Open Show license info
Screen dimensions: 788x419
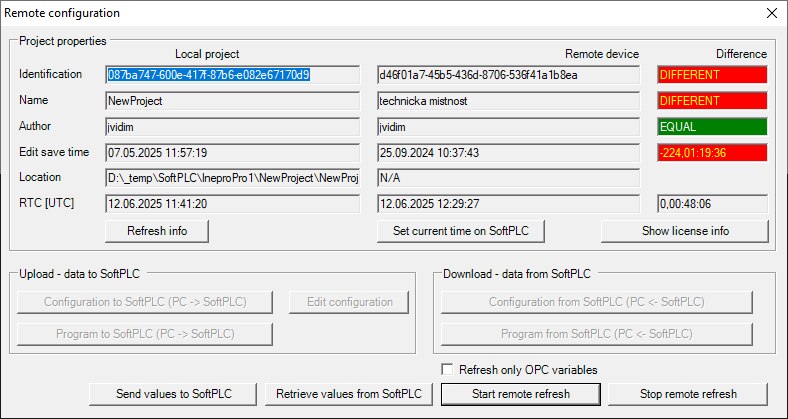(x=685, y=231)
